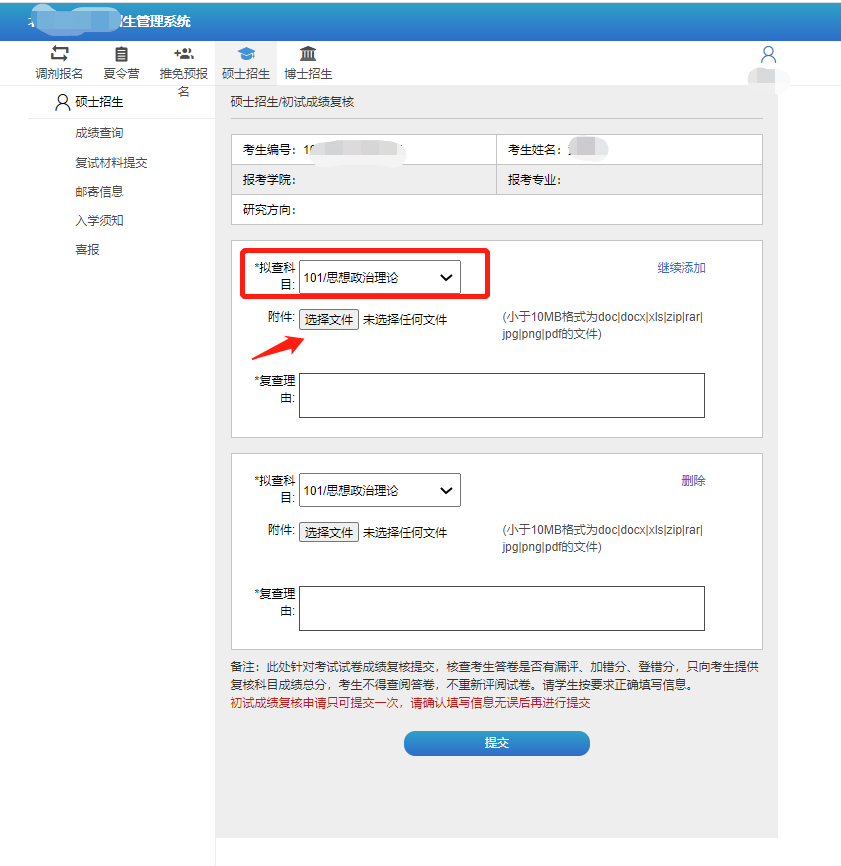Click the 硕士招生 graduation cap icon

tap(246, 54)
